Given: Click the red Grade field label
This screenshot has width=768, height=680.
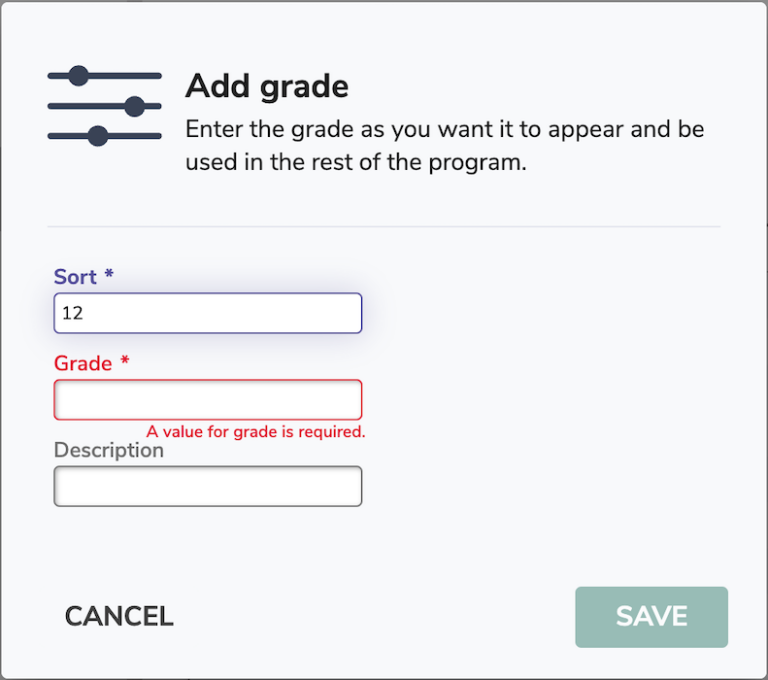Looking at the screenshot, I should tap(83, 364).
